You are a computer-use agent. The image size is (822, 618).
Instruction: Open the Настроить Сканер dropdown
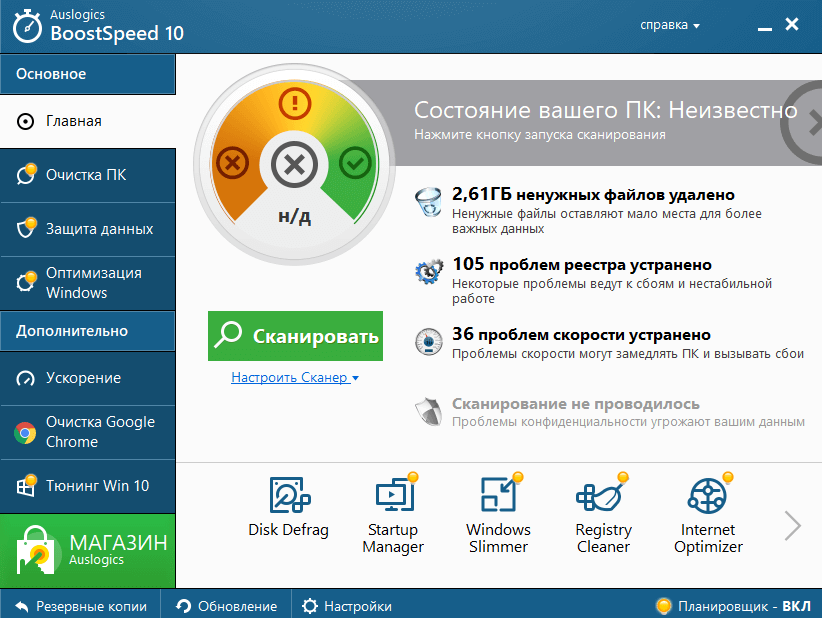pos(294,378)
